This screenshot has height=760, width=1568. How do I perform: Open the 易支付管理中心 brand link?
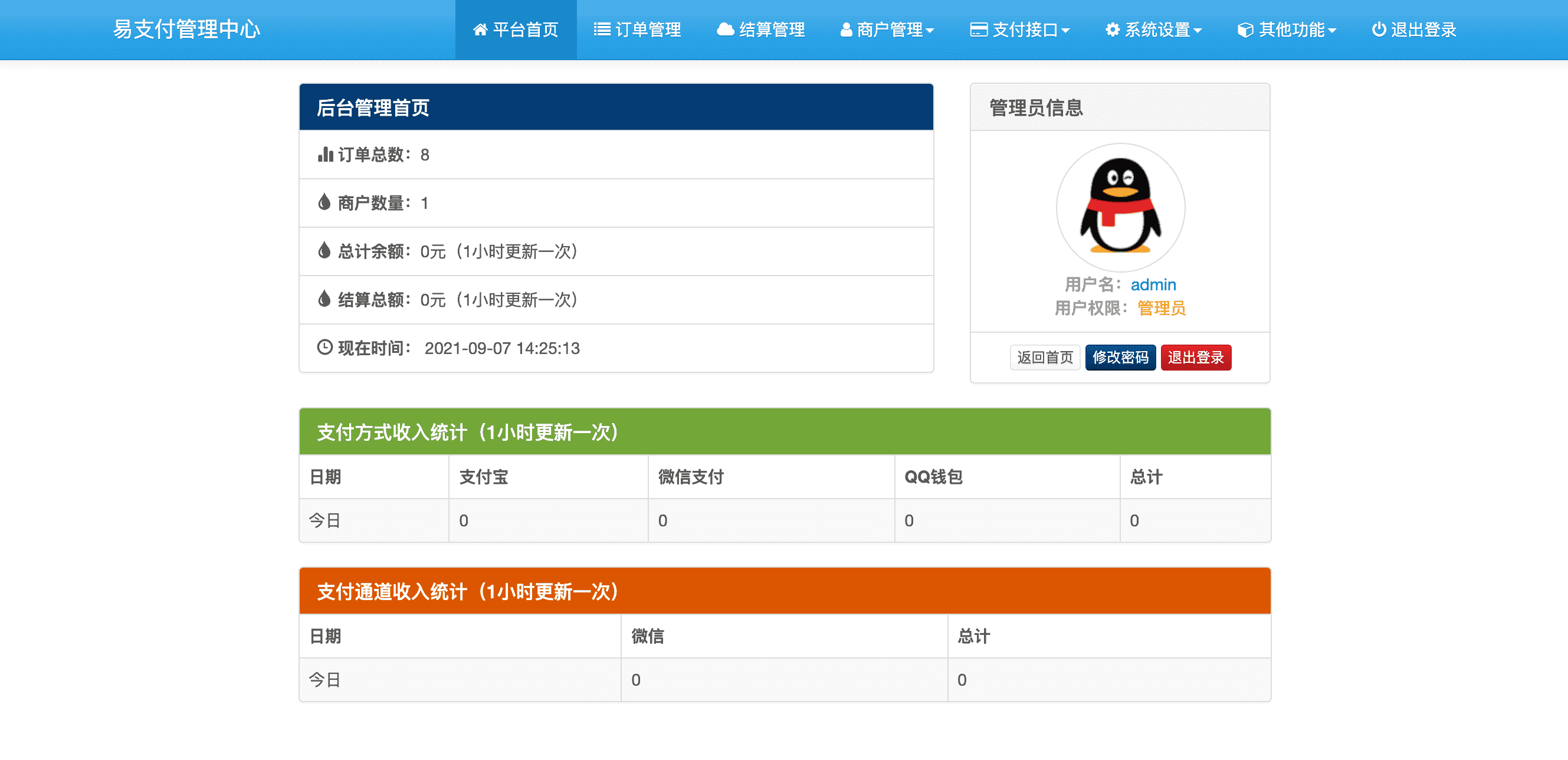pos(187,30)
